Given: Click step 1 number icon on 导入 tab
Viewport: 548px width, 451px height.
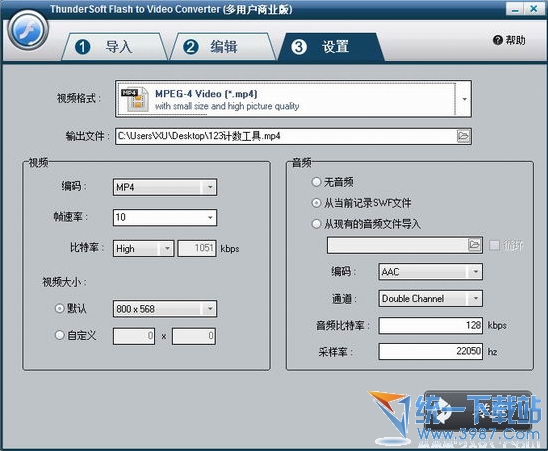Looking at the screenshot, I should pyautogui.click(x=83, y=47).
